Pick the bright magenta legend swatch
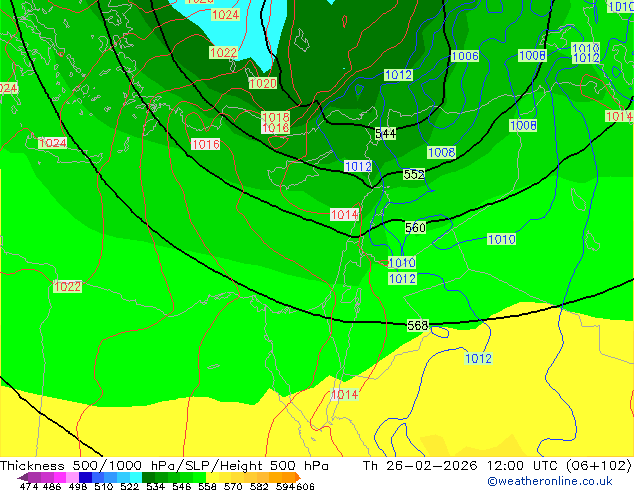 coord(59,477)
